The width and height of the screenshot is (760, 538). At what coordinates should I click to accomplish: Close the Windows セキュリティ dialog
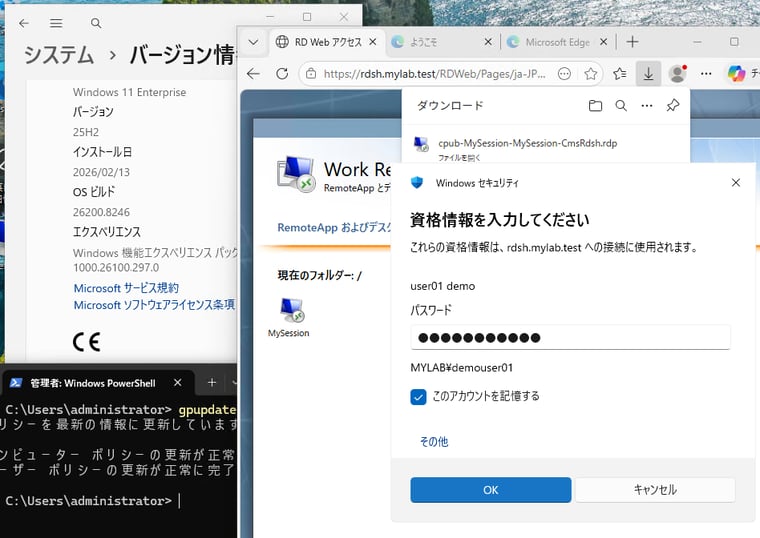[736, 183]
